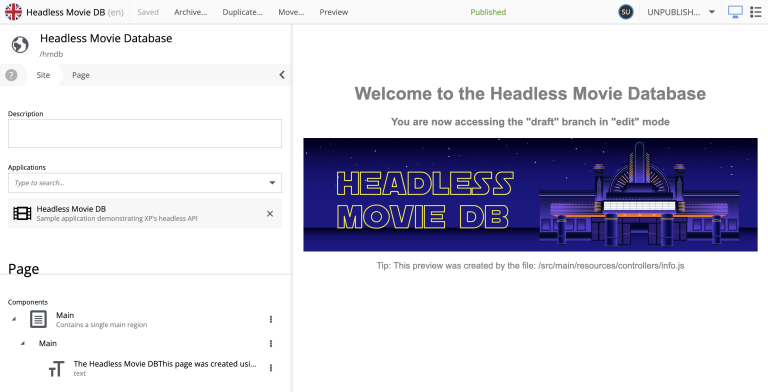Screen dimensions: 768x392
Task: Click the globe site icon
Action: (x=20, y=45)
